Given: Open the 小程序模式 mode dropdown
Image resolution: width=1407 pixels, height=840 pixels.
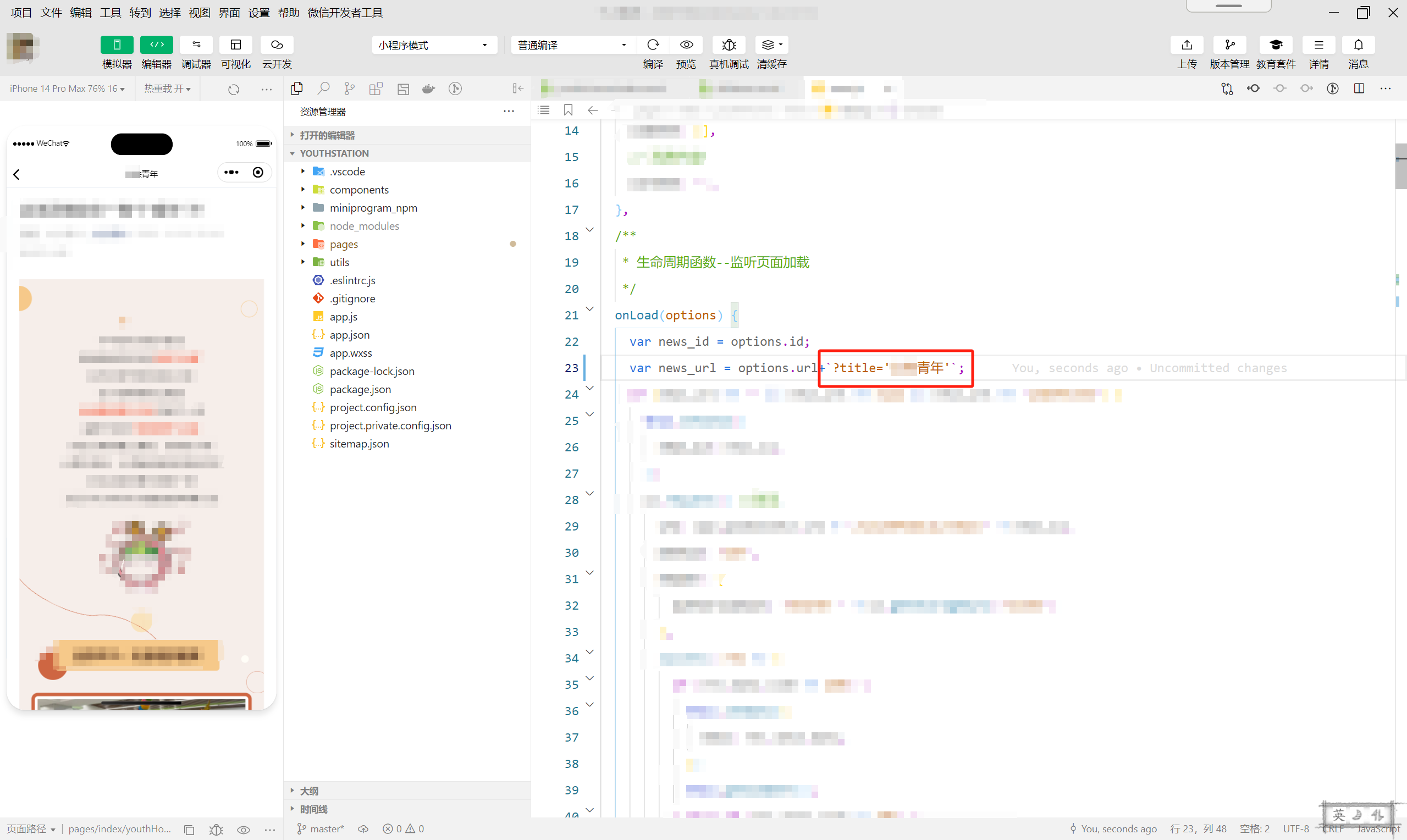Looking at the screenshot, I should point(433,45).
